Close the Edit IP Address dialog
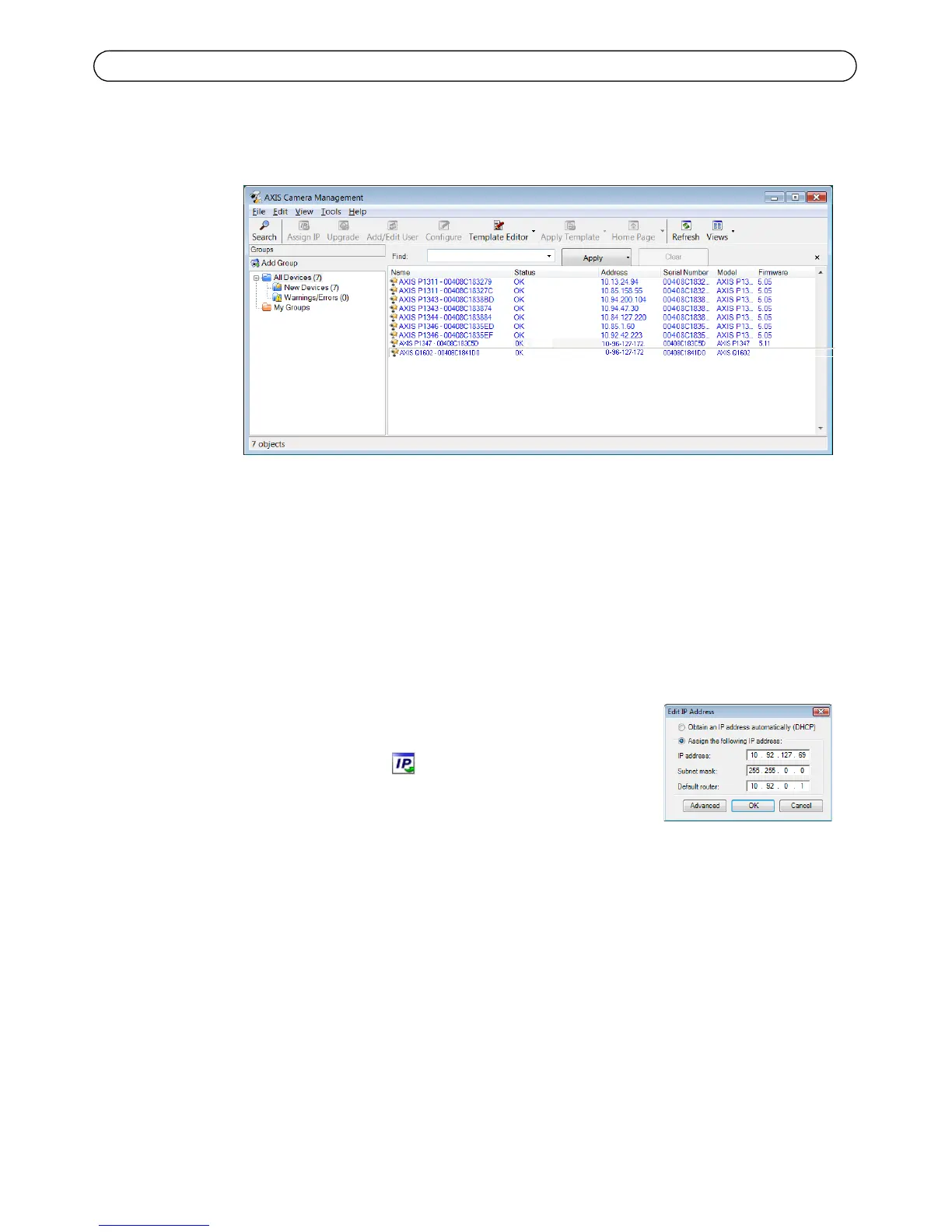The image size is (952, 1232). tap(821, 712)
